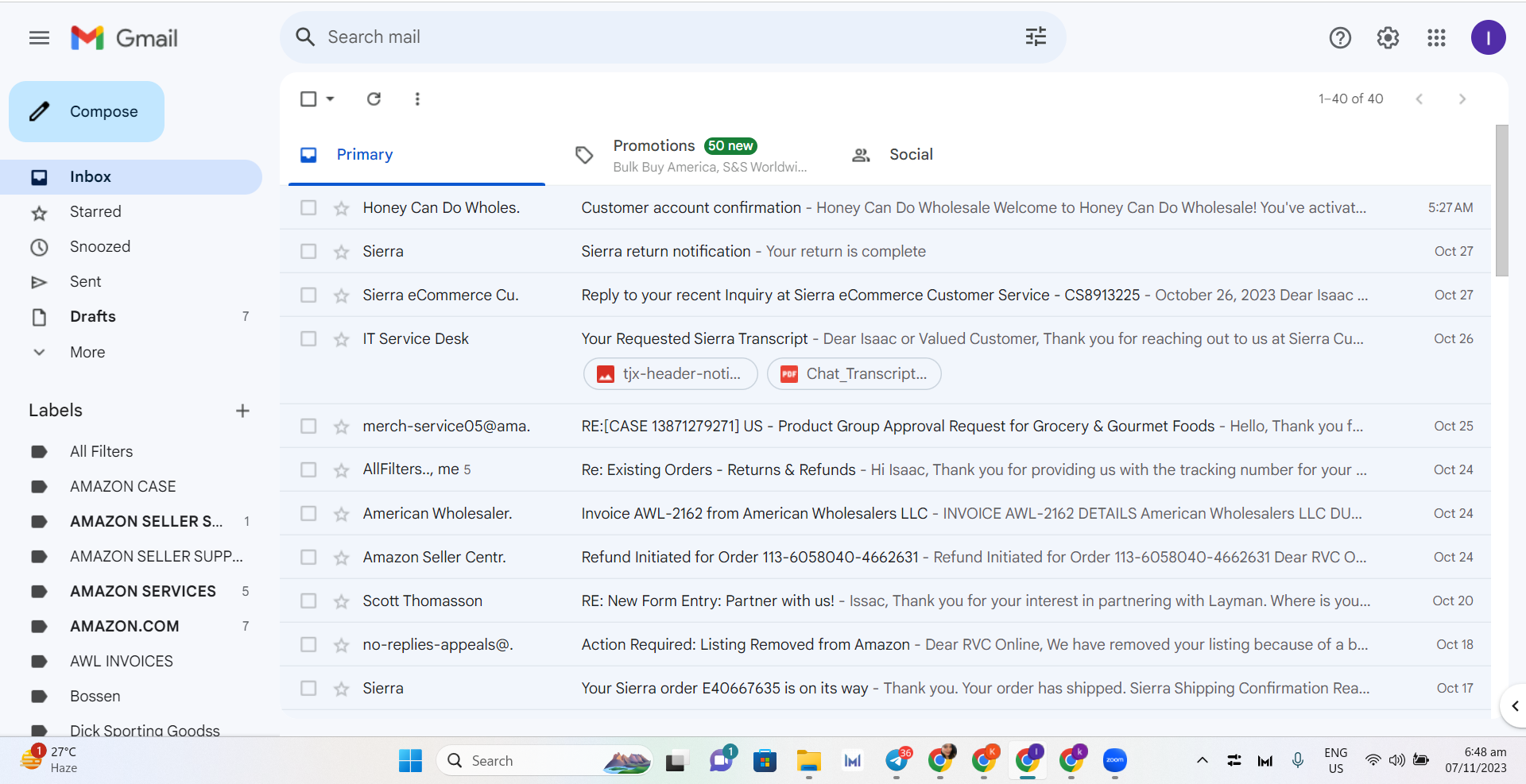Compose a new email
The height and width of the screenshot is (784, 1526).
tap(87, 112)
